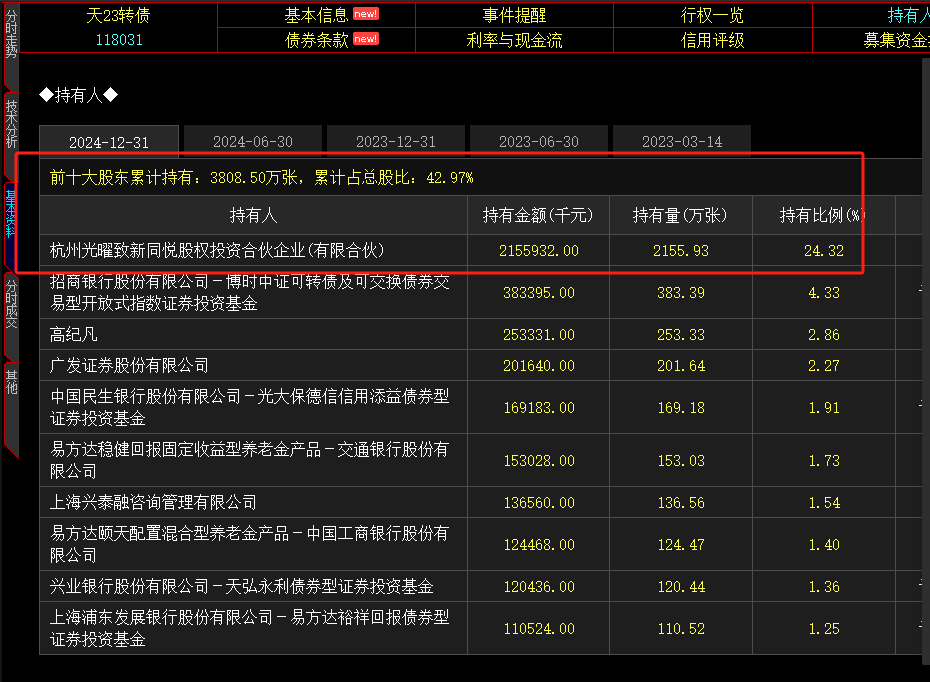Switch to 分时成交 sidebar tab

11,304
